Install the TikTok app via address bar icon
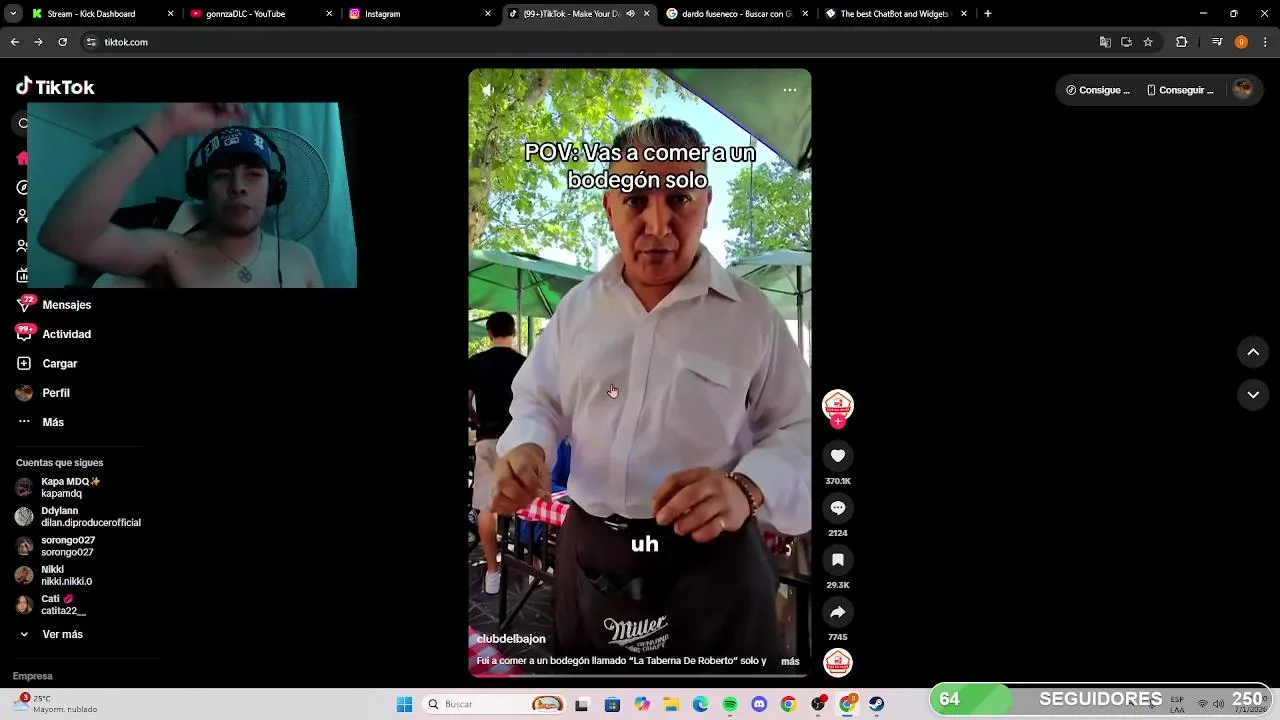Image resolution: width=1280 pixels, height=720 pixels. 1126,42
